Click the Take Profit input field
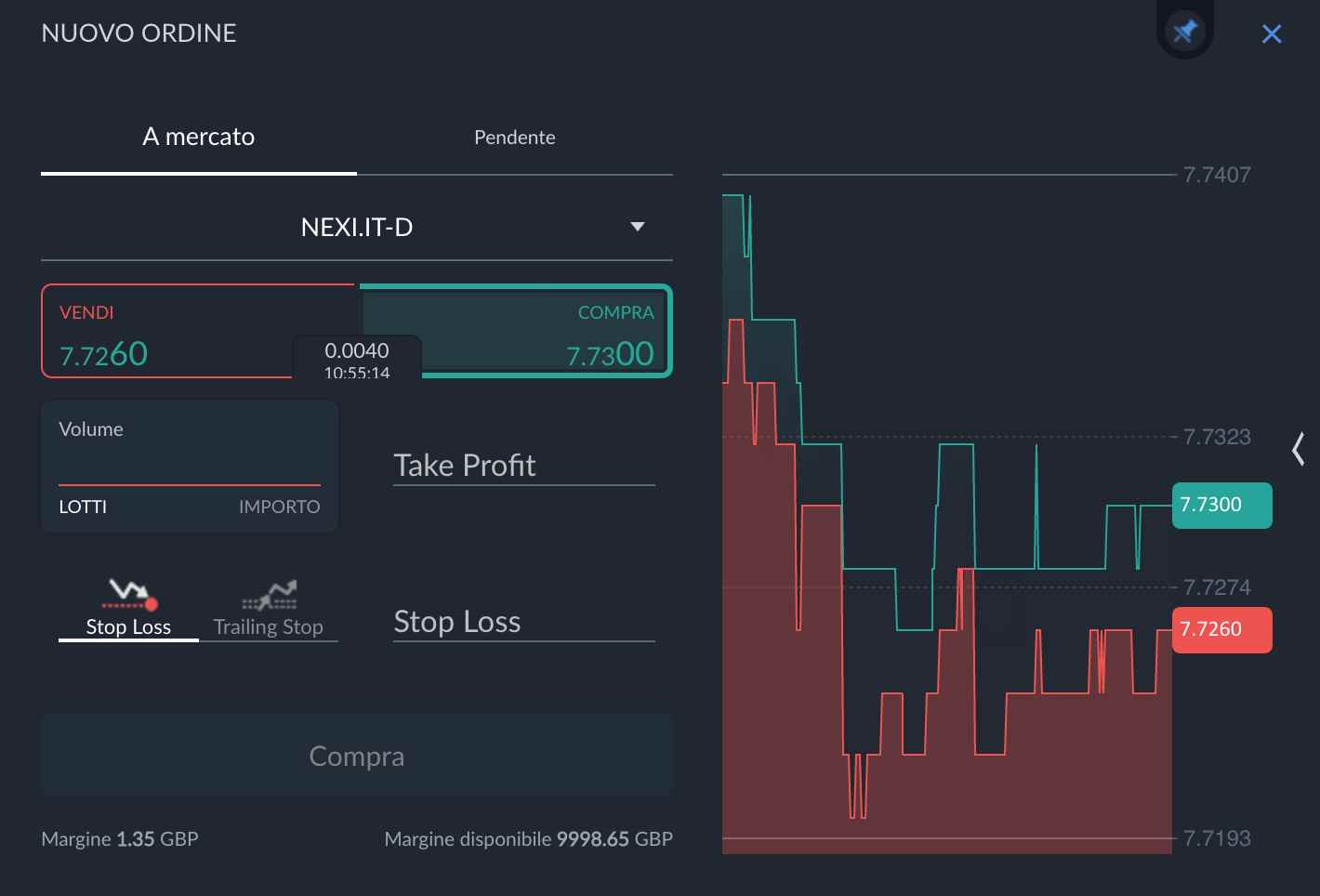The image size is (1320, 896). coord(523,465)
